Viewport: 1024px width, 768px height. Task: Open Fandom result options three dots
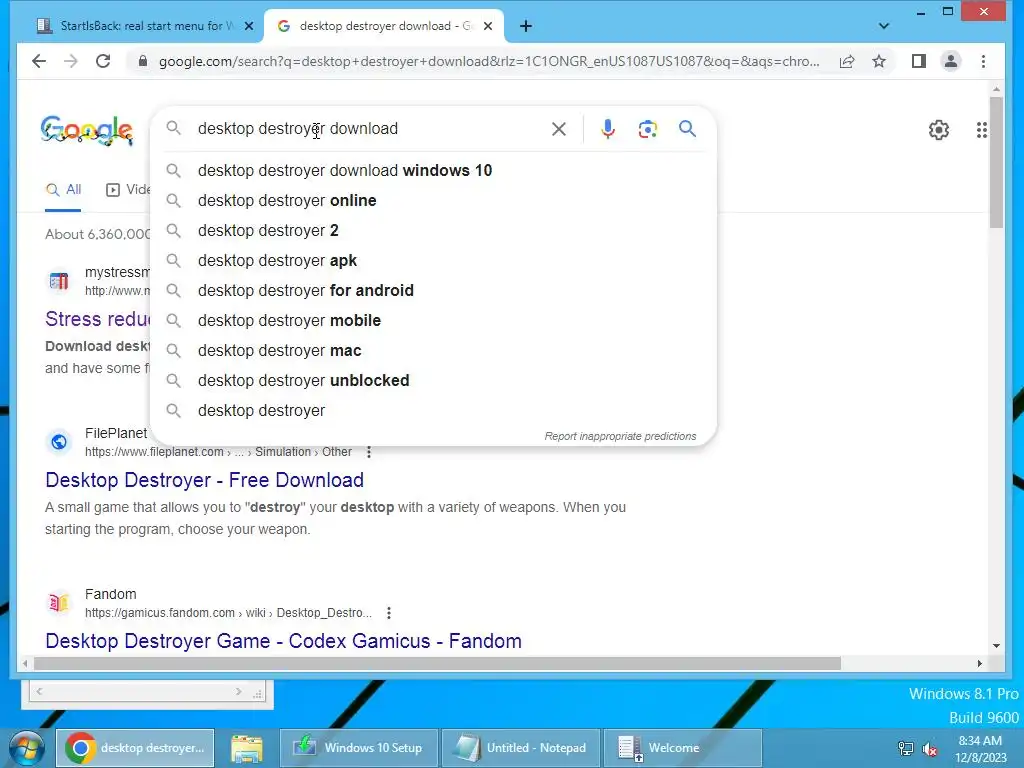tap(389, 613)
